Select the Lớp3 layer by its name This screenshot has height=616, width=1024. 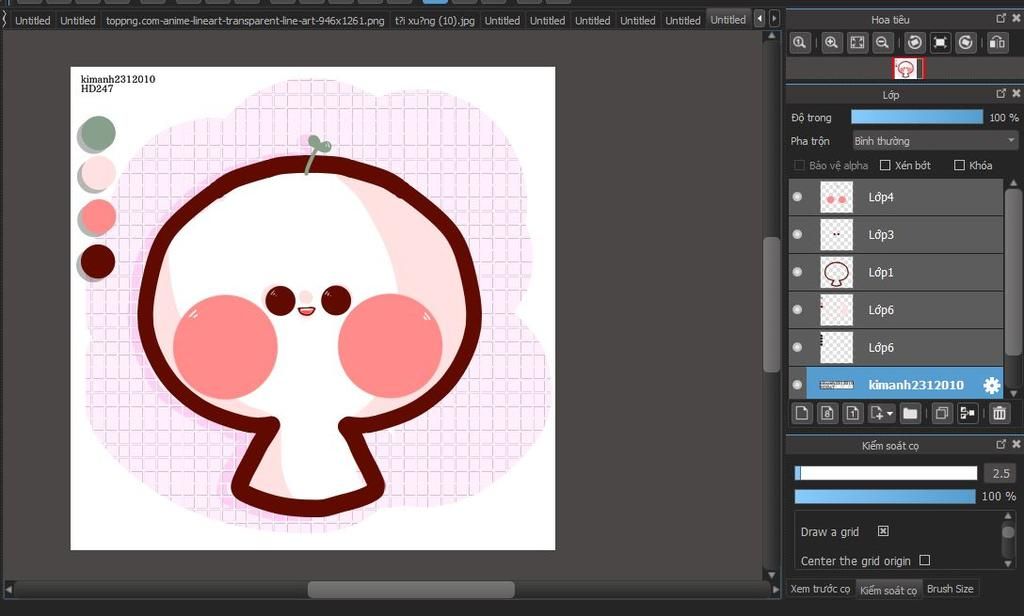coord(881,235)
